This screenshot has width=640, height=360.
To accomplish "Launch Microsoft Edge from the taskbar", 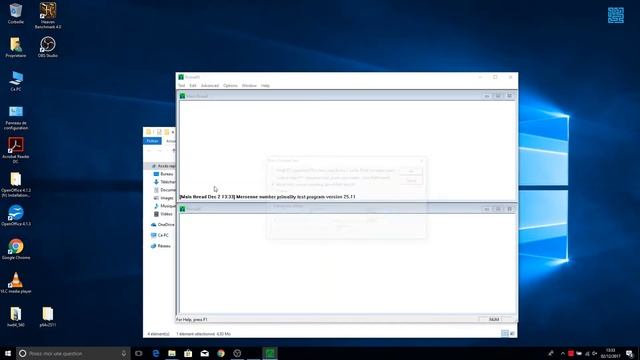I will [x=156, y=353].
